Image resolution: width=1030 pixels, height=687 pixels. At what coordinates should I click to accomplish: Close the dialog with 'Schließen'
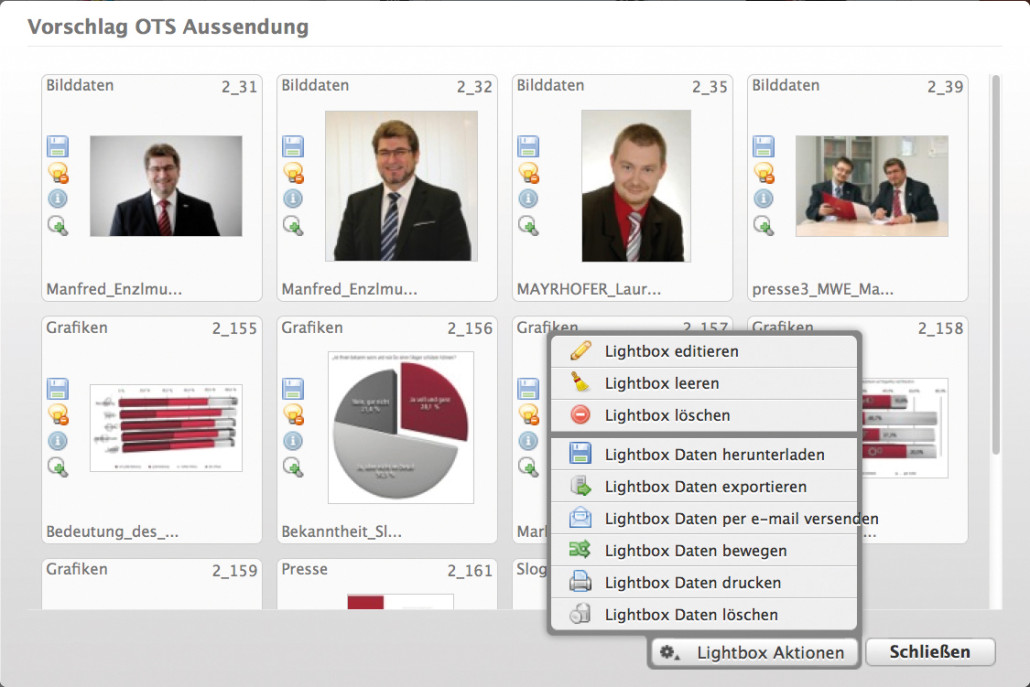929,652
